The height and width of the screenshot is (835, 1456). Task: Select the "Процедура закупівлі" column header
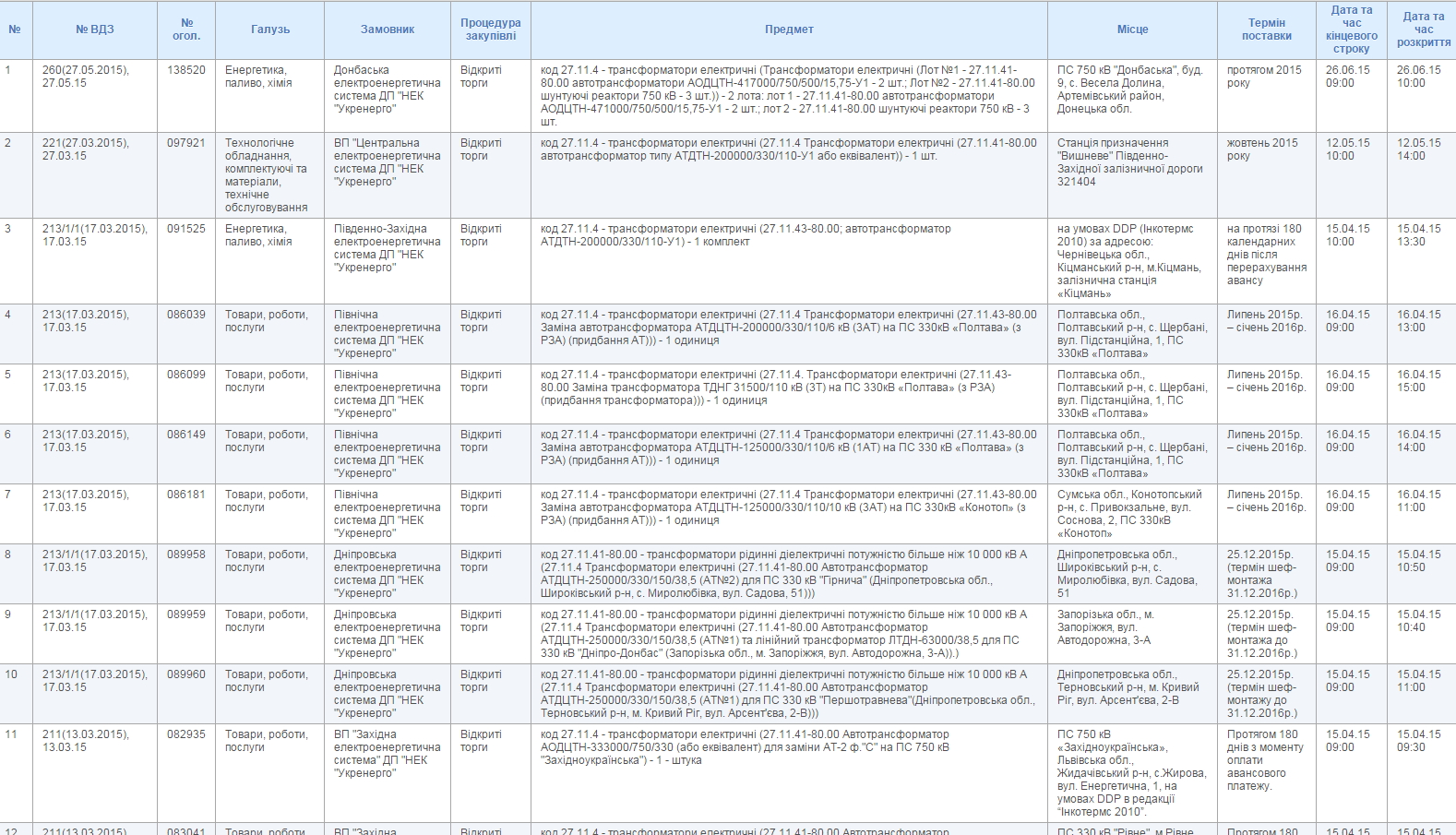point(490,30)
